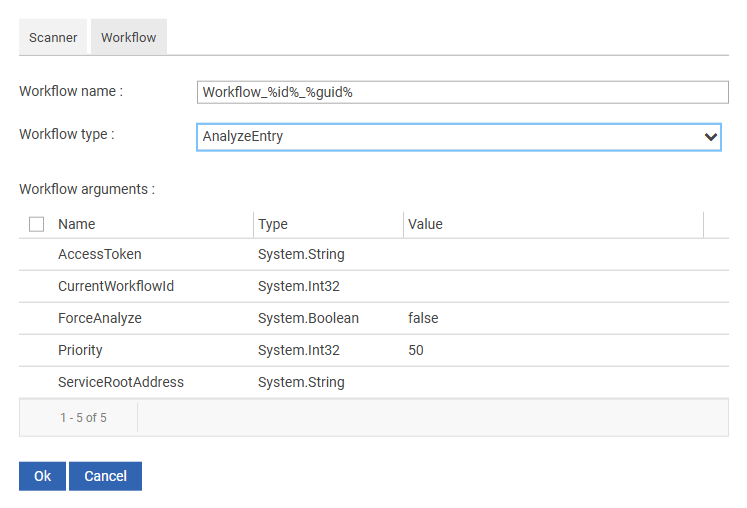Viewport: 747px width, 508px height.
Task: Sort by the Name column header
Action: point(77,224)
